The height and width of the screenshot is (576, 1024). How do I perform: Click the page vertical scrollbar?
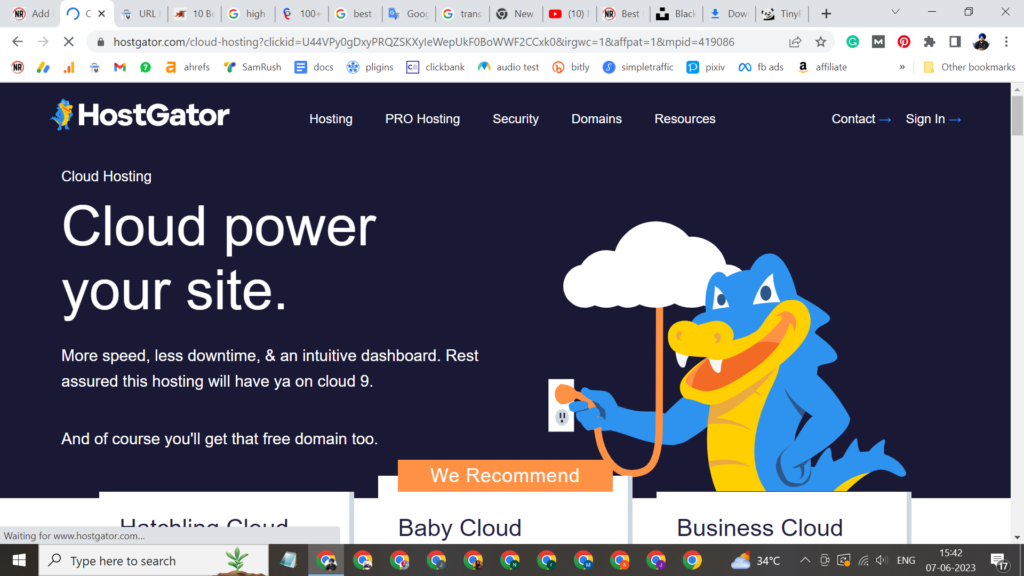pyautogui.click(x=1017, y=300)
